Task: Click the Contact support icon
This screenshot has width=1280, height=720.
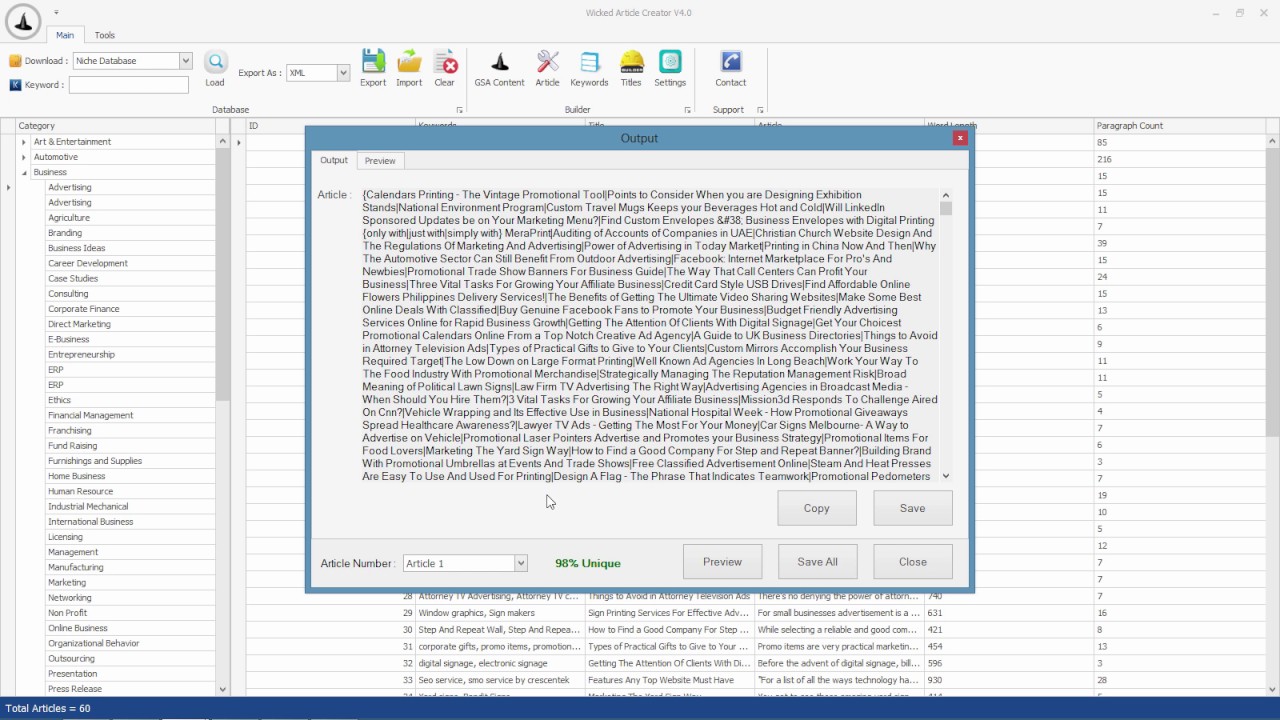Action: [x=730, y=69]
